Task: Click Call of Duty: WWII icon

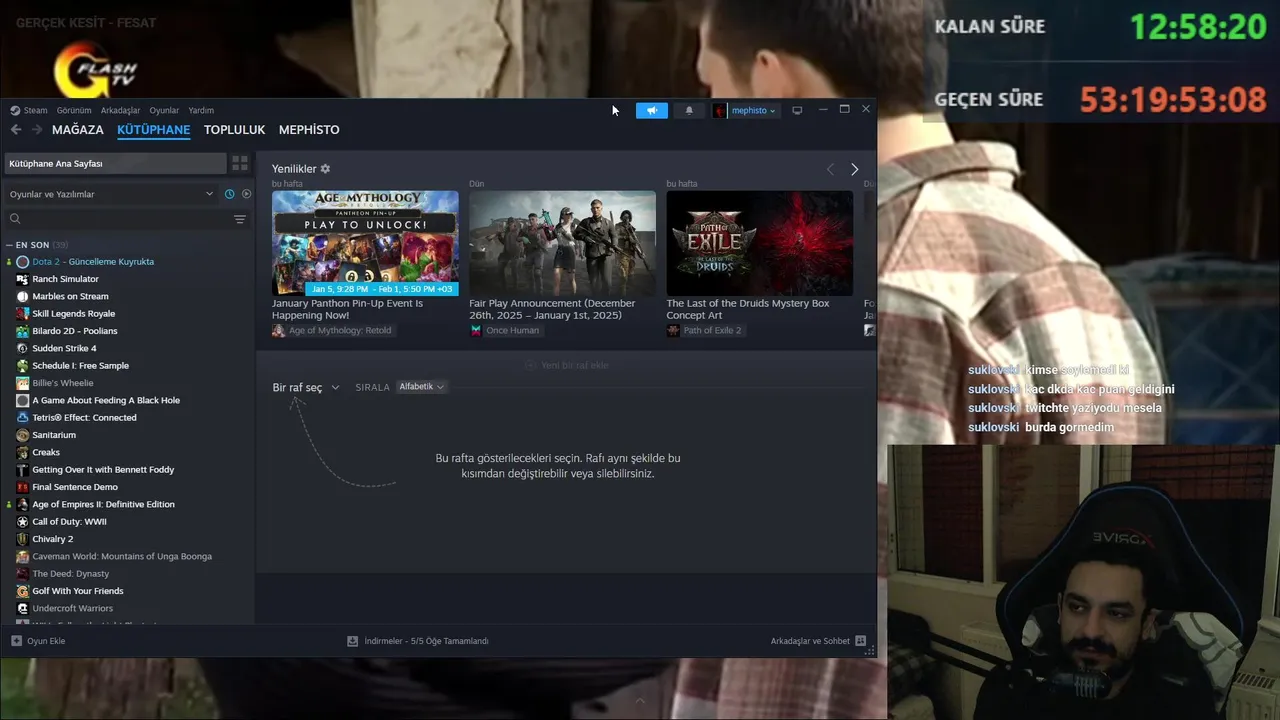Action: [x=23, y=522]
